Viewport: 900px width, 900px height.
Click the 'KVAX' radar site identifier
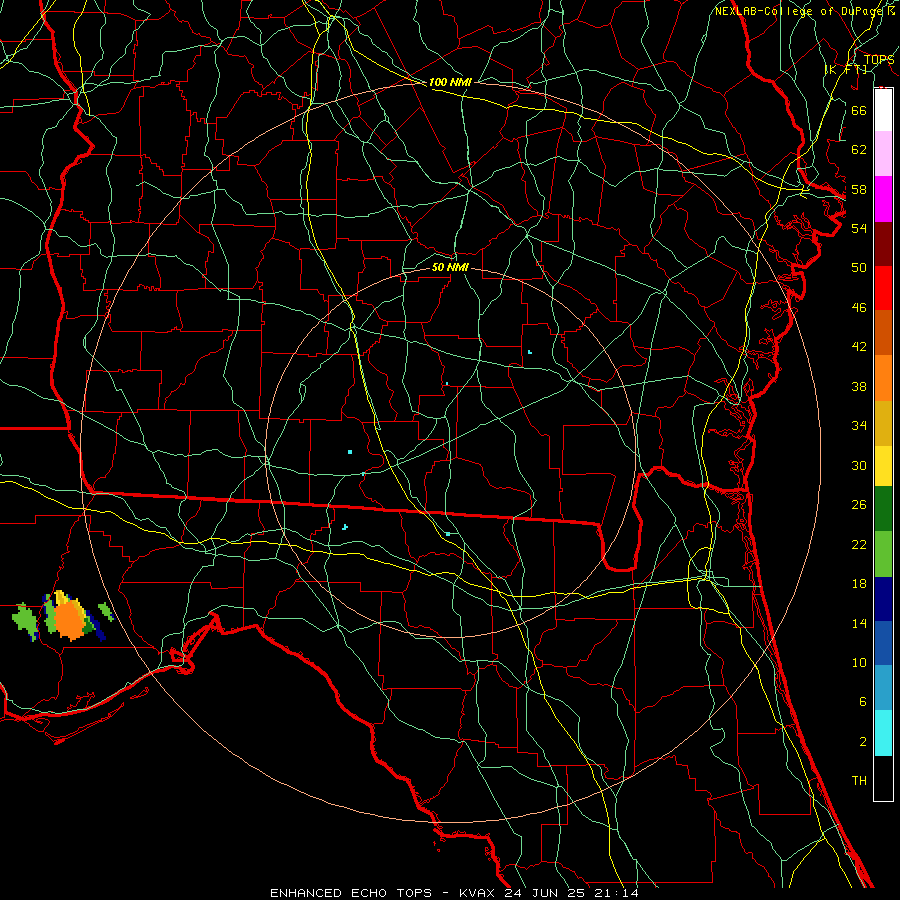pos(479,893)
